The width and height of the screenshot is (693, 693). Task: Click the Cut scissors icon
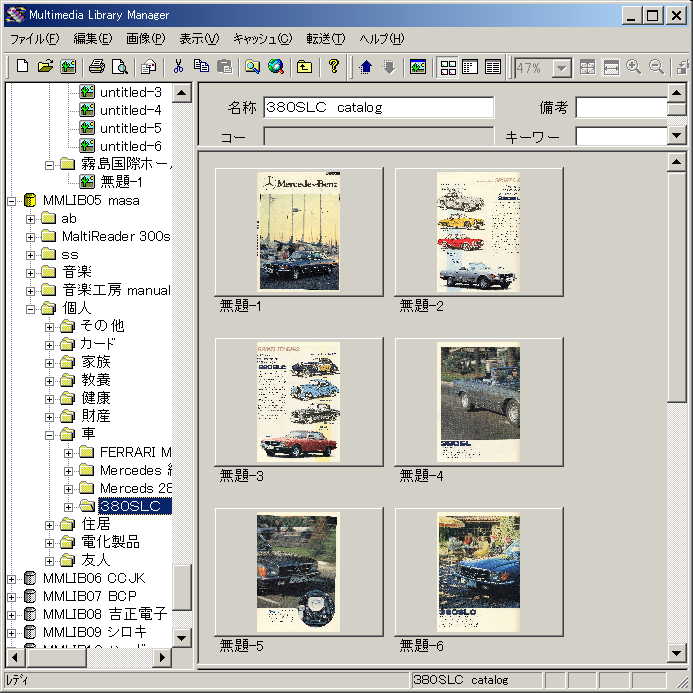click(x=178, y=67)
